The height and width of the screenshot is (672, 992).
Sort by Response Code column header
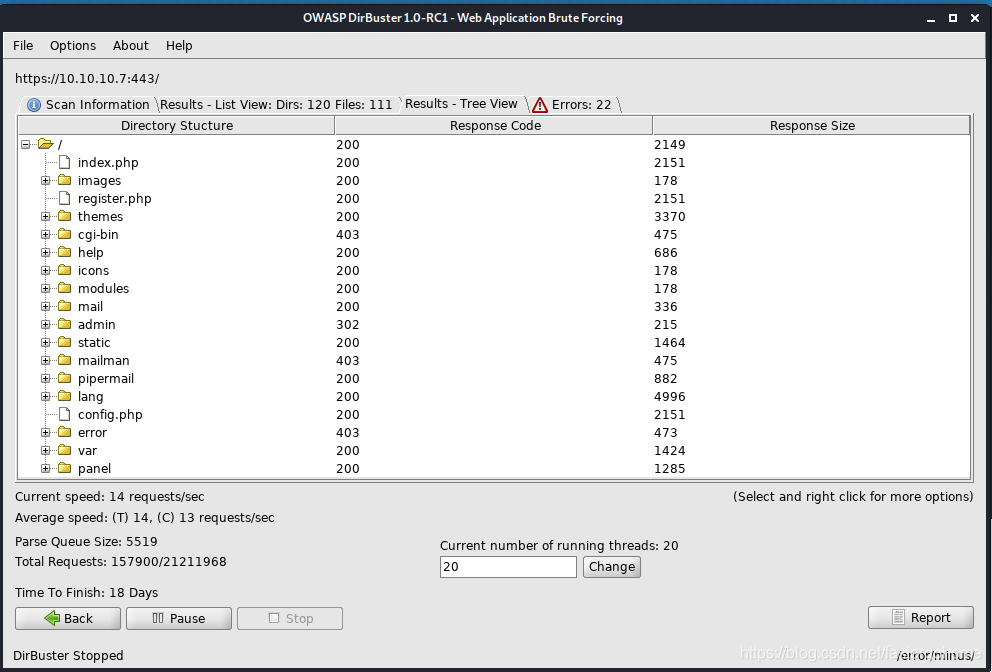click(494, 125)
